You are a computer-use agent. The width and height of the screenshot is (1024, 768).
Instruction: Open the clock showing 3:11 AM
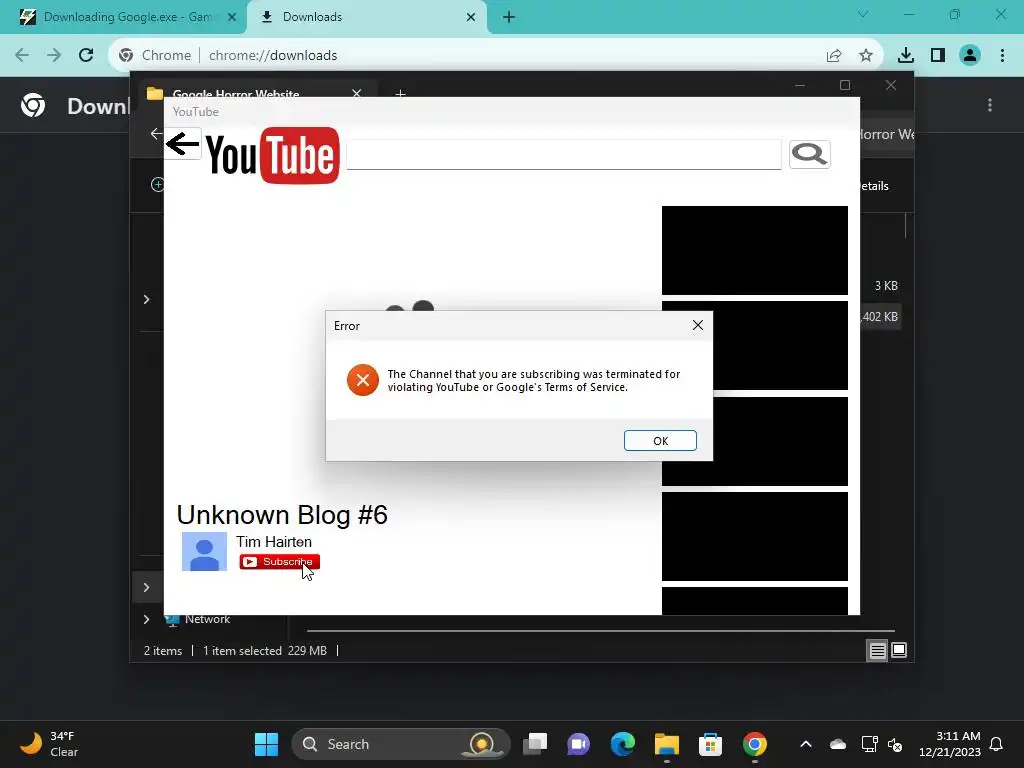950,744
